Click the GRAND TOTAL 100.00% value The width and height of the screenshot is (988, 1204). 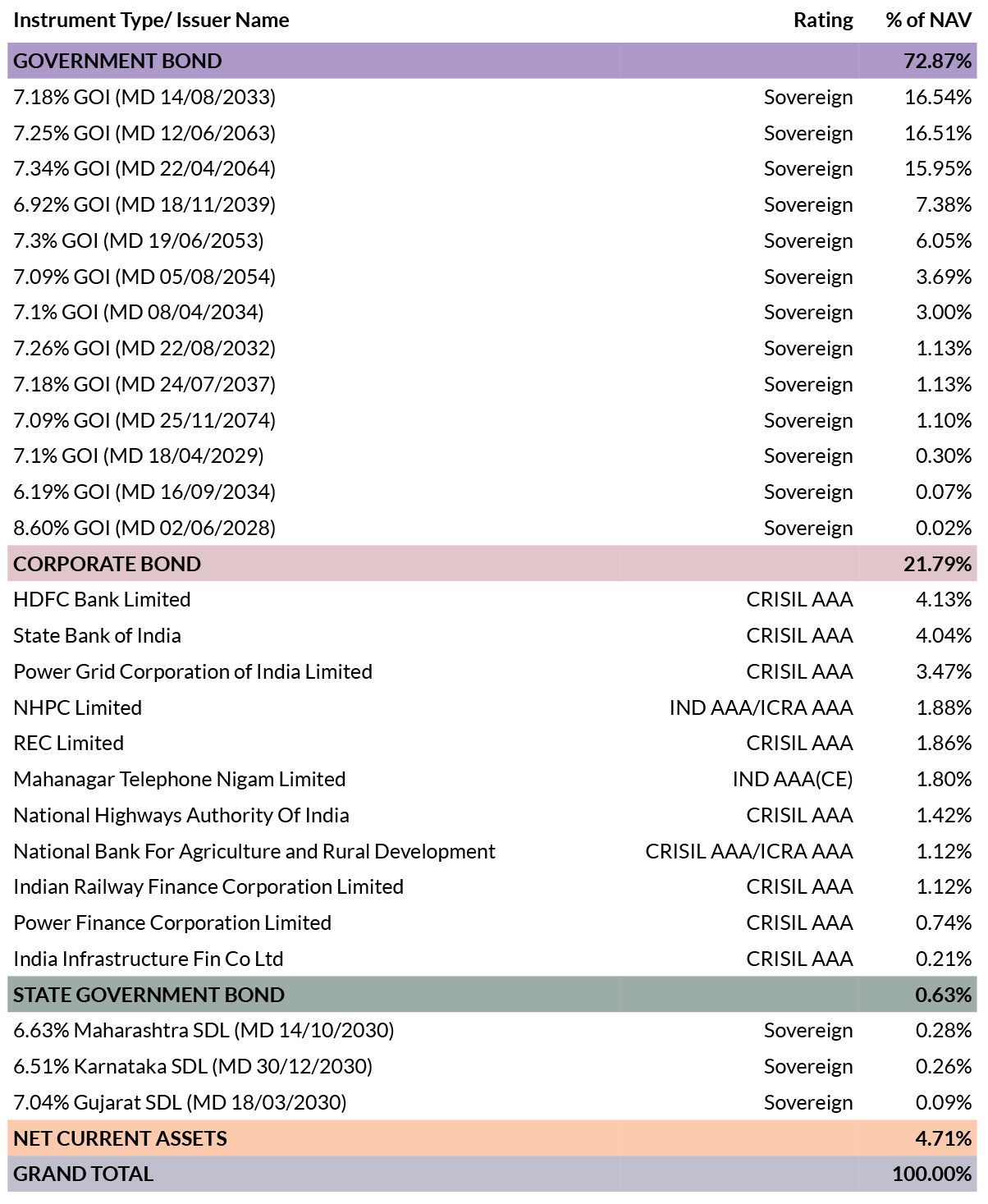(932, 1174)
